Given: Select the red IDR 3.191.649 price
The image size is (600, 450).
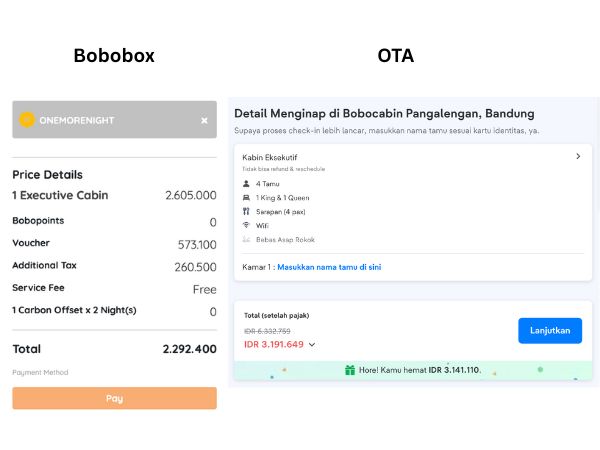Looking at the screenshot, I should (274, 344).
